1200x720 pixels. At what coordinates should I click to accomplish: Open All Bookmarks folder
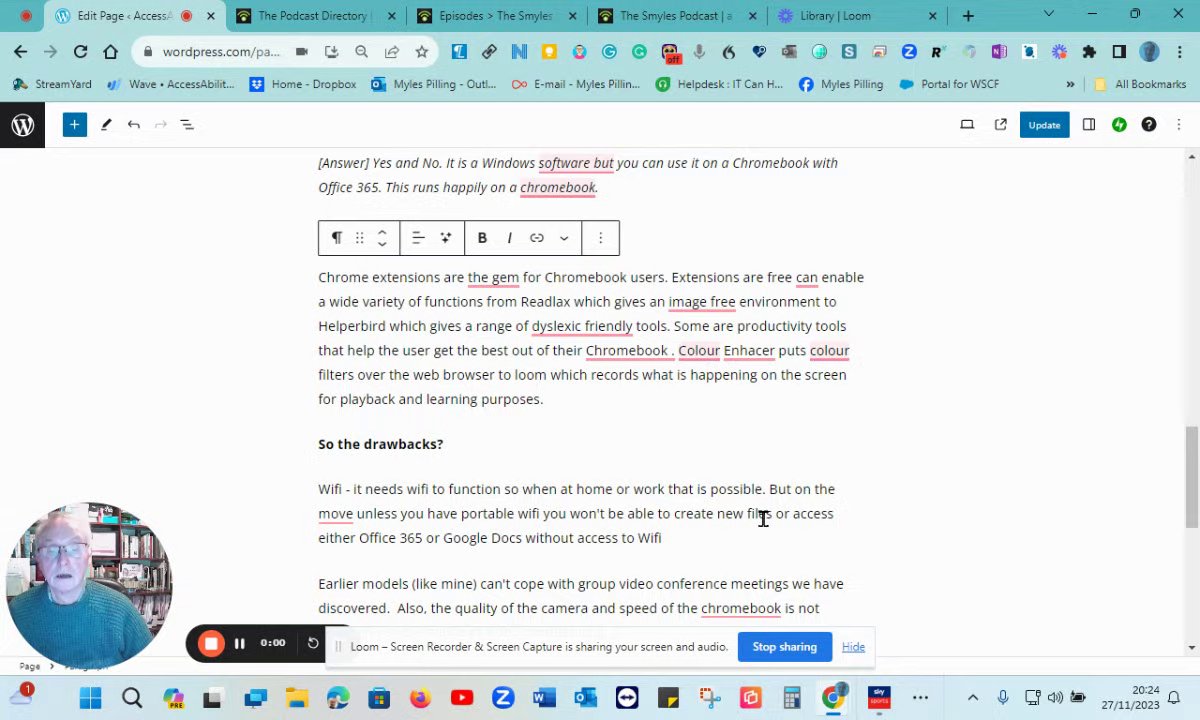pyautogui.click(x=1140, y=85)
